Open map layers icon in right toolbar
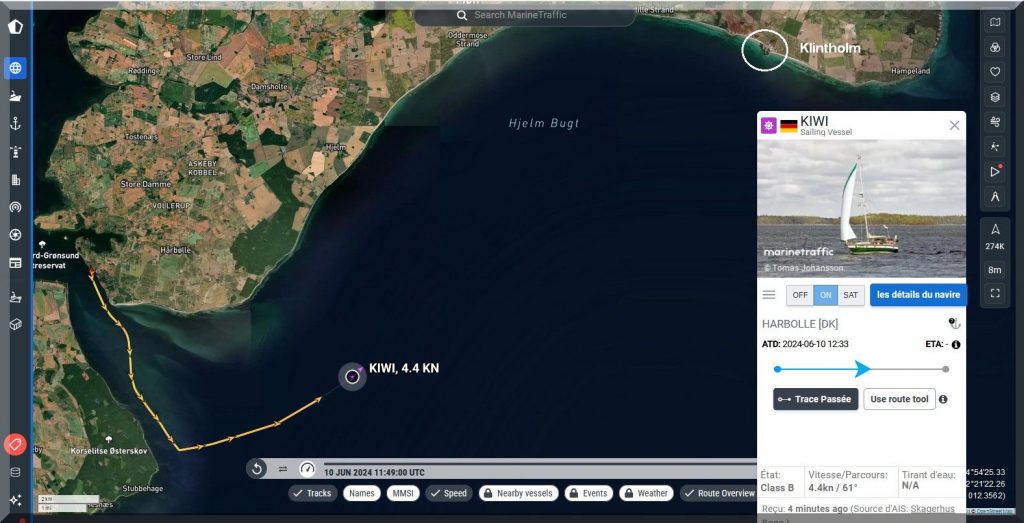Image resolution: width=1024 pixels, height=523 pixels. [995, 97]
